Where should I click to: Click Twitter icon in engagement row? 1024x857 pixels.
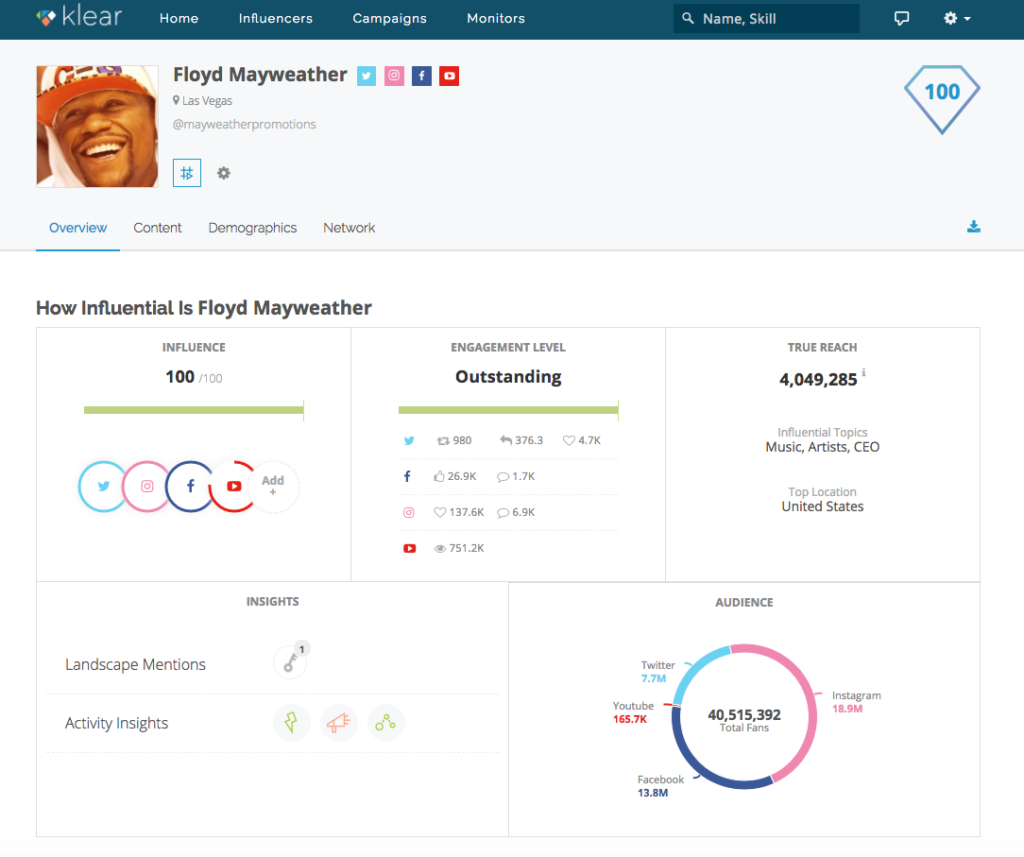coord(409,441)
